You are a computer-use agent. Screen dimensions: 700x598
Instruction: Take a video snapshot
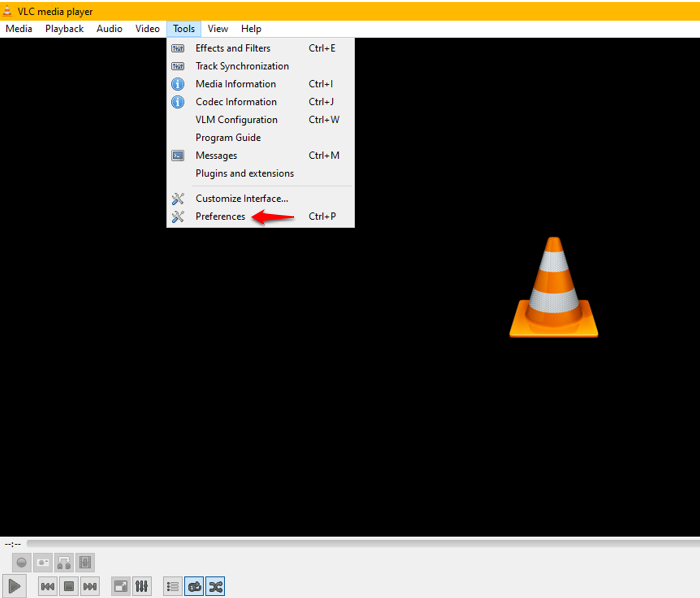[43, 562]
